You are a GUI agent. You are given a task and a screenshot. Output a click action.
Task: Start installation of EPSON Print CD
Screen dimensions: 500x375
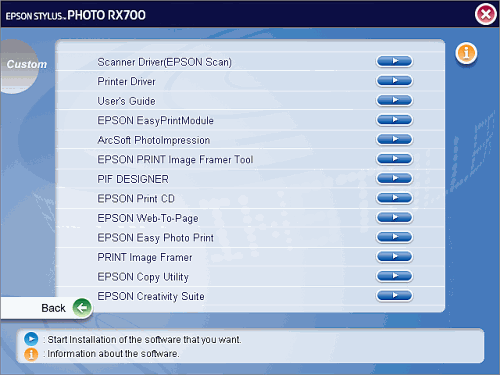coord(394,198)
